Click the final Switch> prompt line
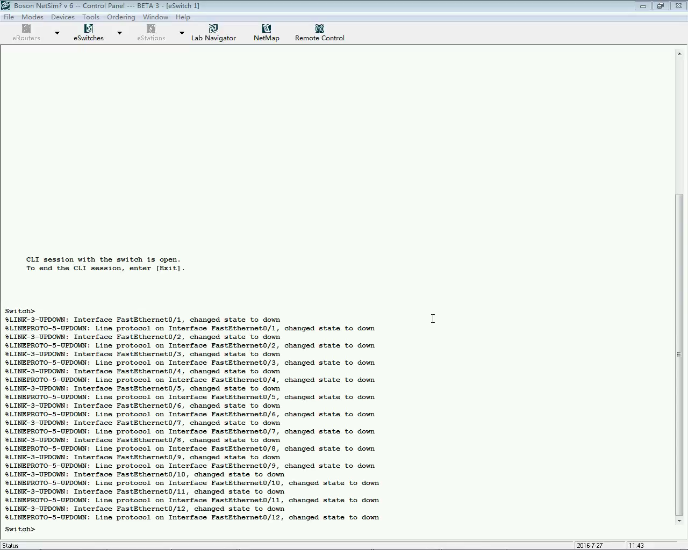 [x=20, y=529]
